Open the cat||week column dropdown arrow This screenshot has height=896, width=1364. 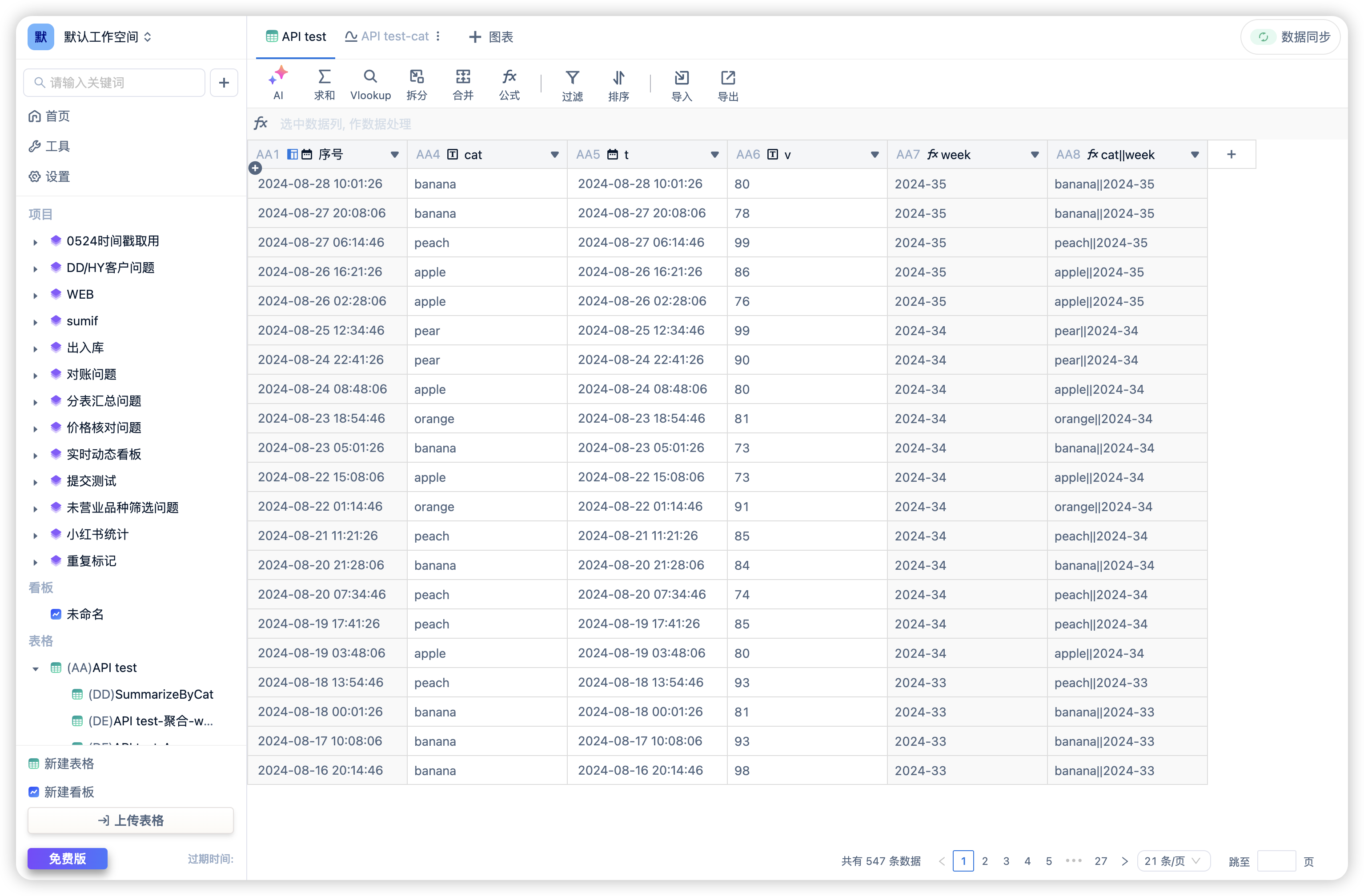[x=1195, y=155]
